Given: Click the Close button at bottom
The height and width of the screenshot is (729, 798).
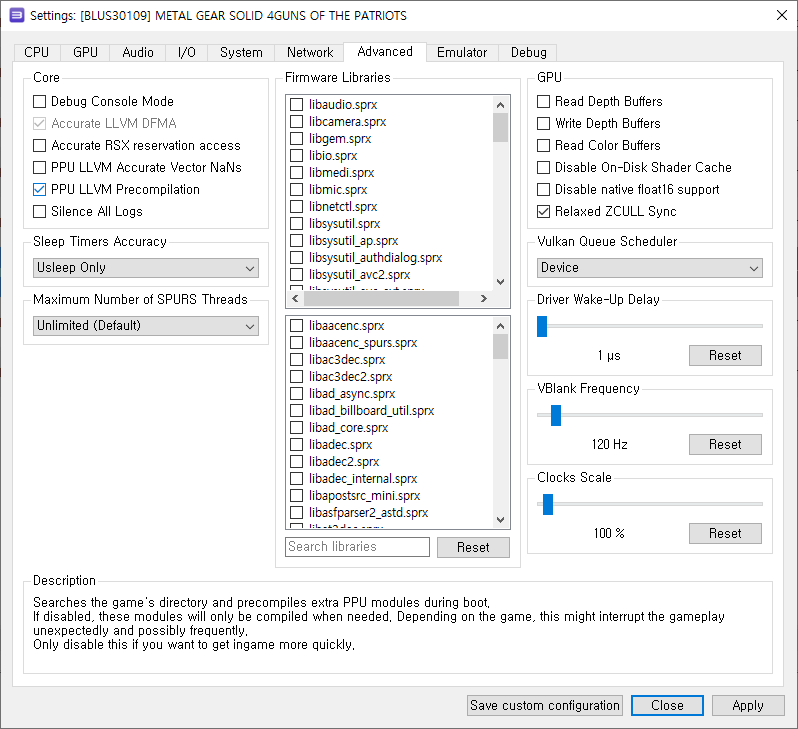Looking at the screenshot, I should click(x=667, y=706).
